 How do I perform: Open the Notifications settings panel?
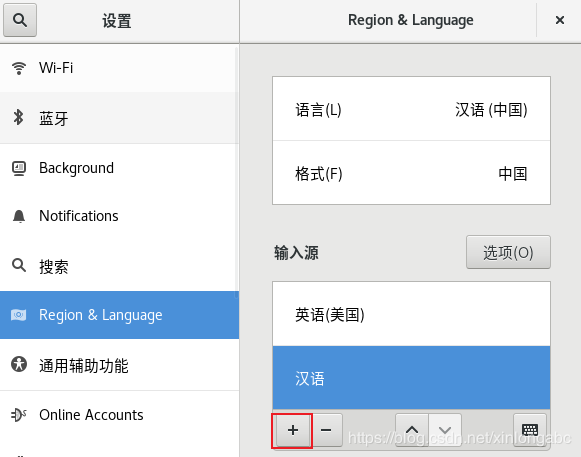pyautogui.click(x=119, y=216)
